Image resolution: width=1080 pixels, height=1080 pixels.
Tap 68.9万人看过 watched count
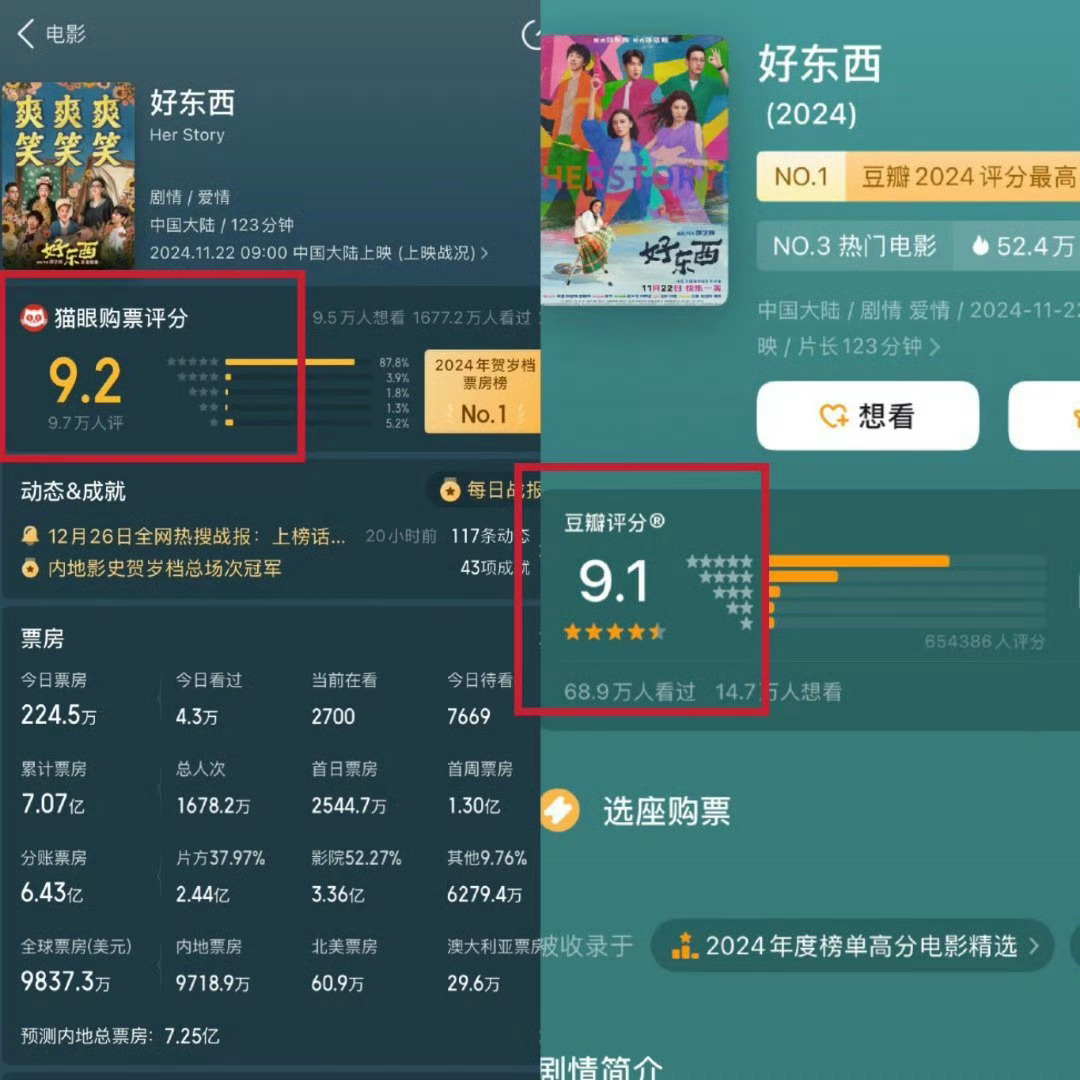pyautogui.click(x=630, y=692)
